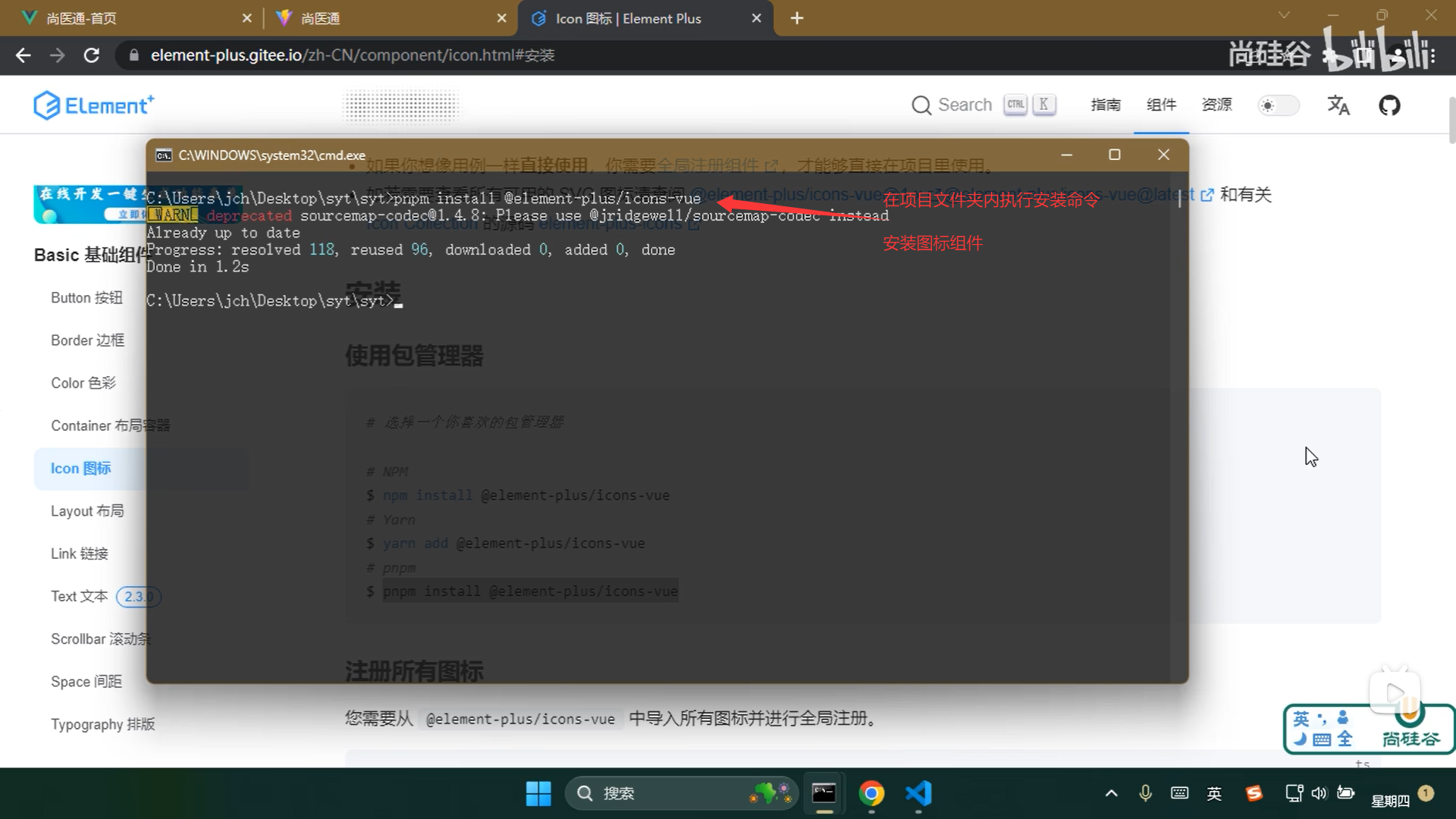The height and width of the screenshot is (819, 1456).
Task: Expand the browser tab search chevron
Action: 1283,15
